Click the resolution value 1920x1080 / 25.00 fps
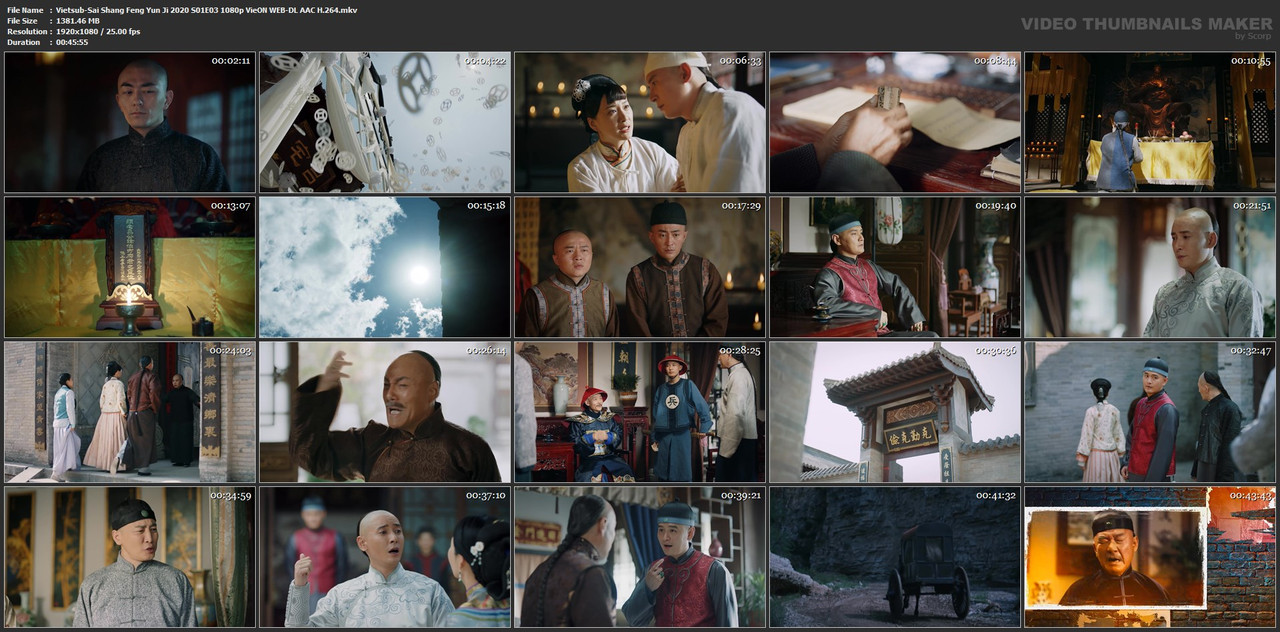1280x632 pixels. coord(98,32)
